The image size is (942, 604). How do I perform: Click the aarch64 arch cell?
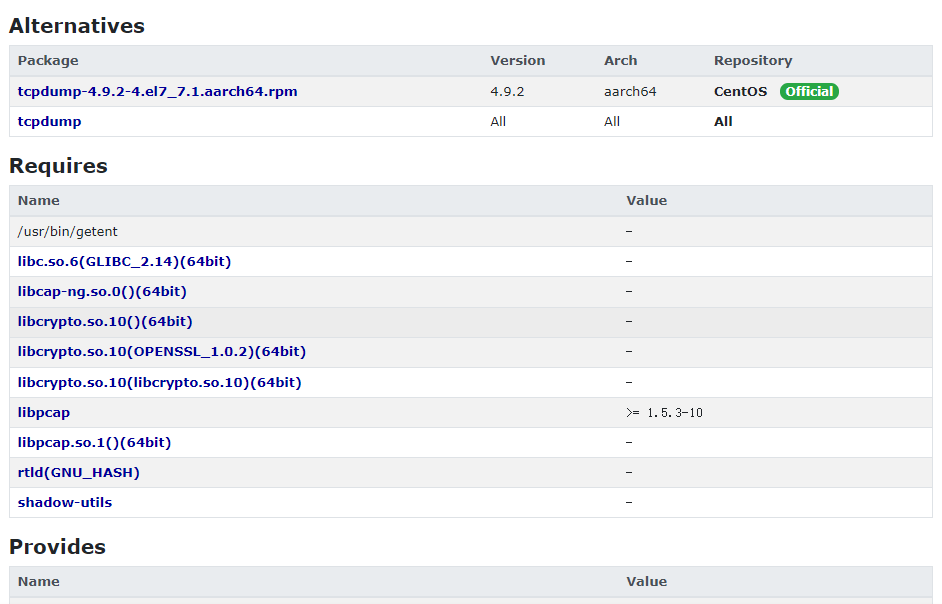630,91
